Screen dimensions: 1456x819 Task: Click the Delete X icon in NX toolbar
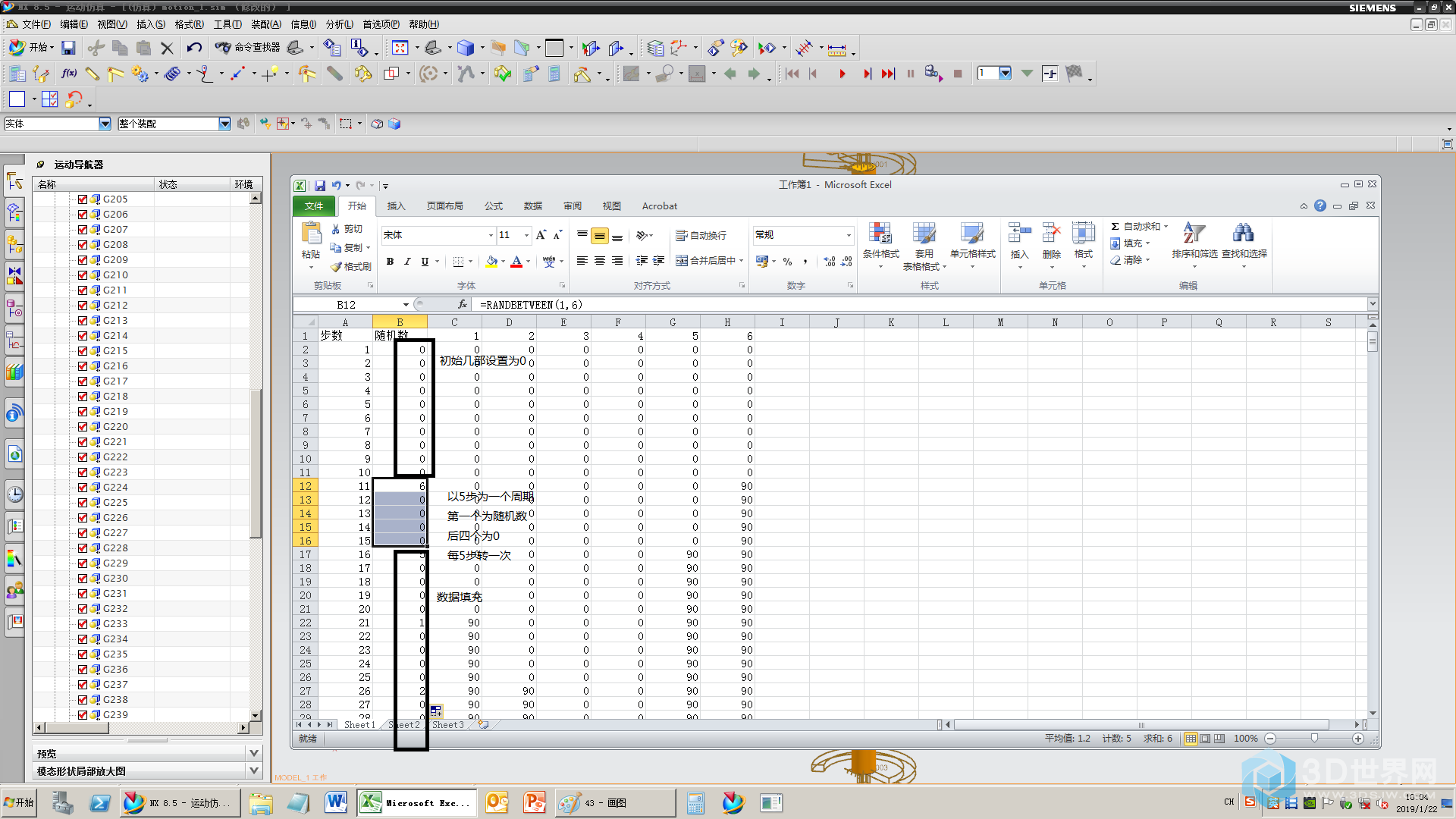(167, 48)
